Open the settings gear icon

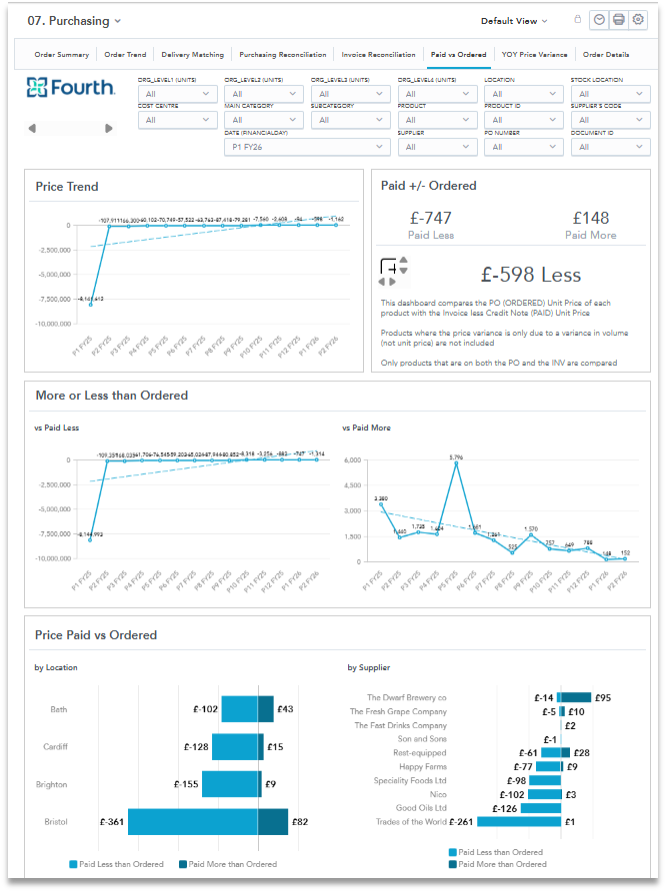pyautogui.click(x=638, y=20)
